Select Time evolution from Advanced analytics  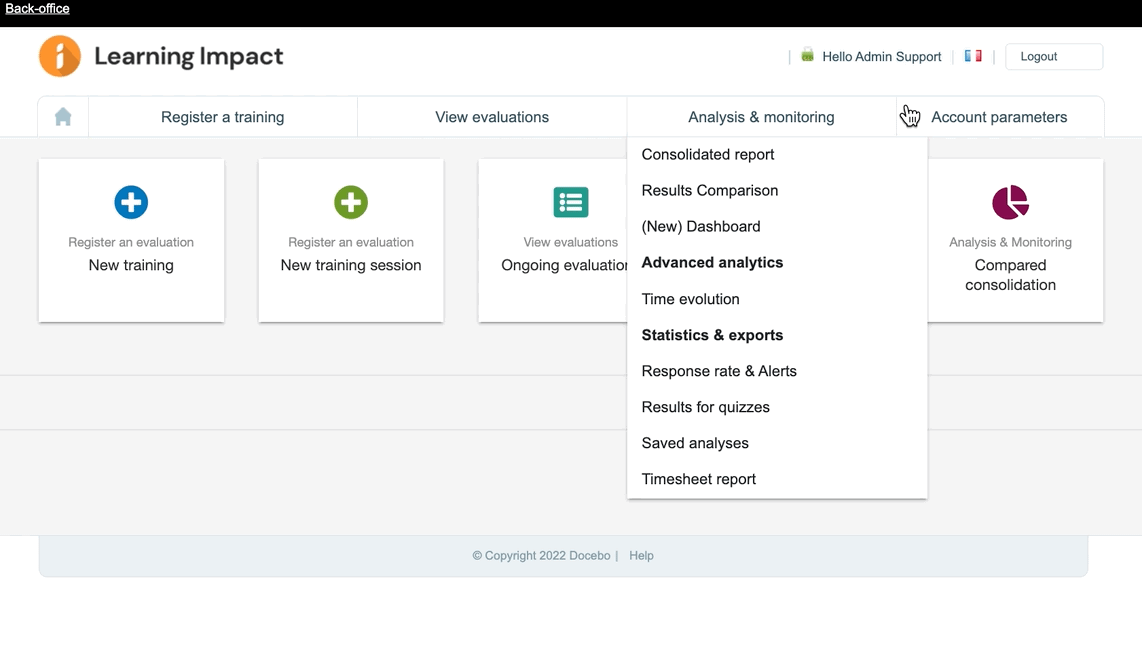(x=690, y=298)
